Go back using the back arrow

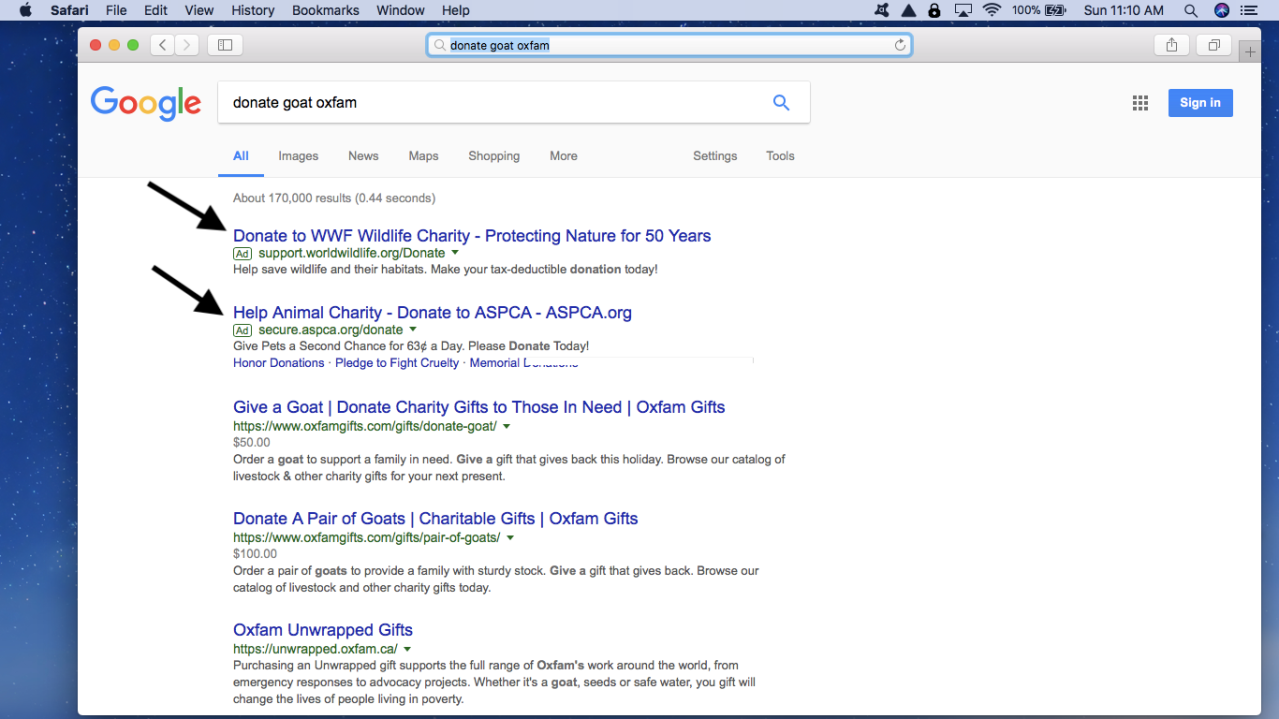point(162,45)
